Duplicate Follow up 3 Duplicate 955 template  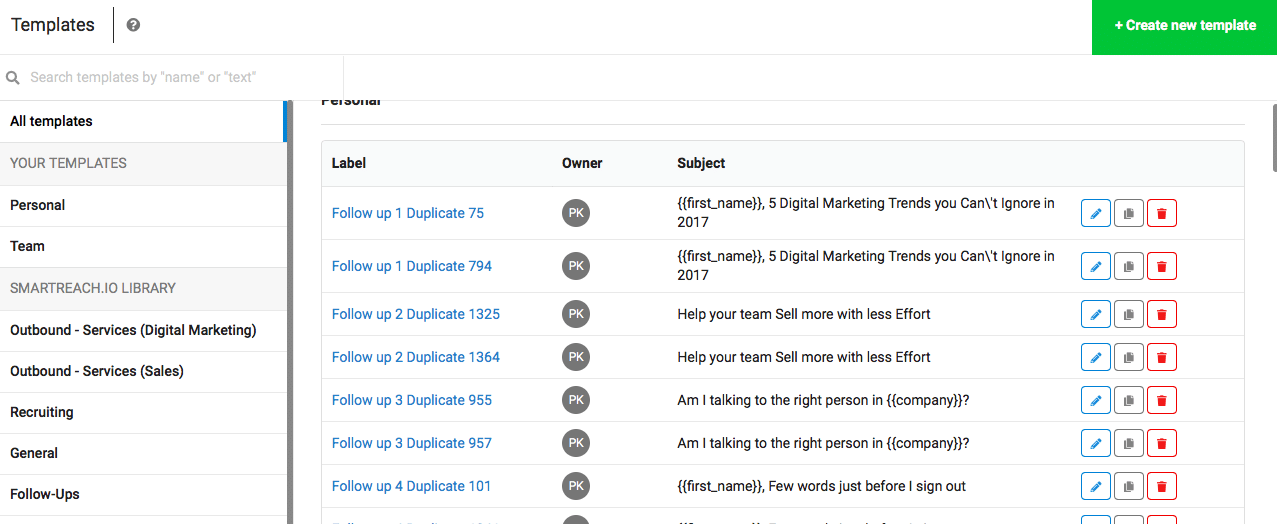click(x=1129, y=400)
